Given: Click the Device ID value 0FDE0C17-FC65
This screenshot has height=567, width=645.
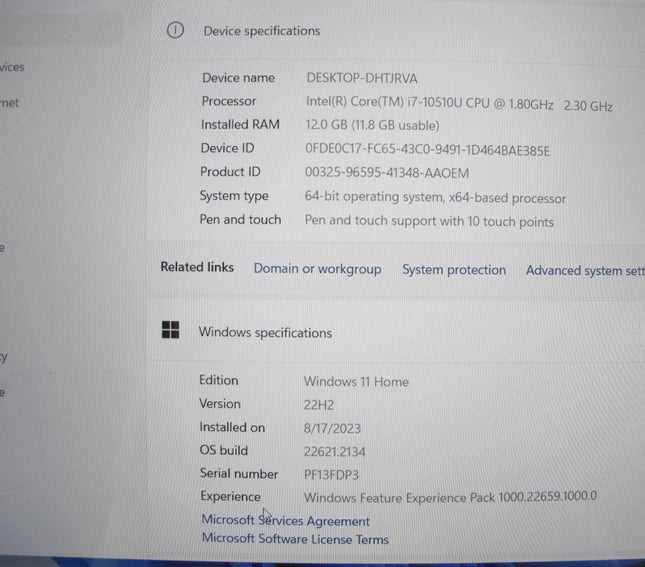Looking at the screenshot, I should tap(427, 150).
